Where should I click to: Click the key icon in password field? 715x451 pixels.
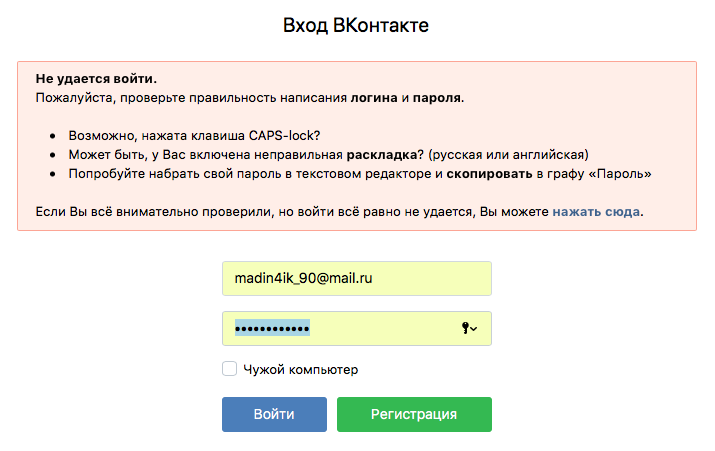(x=465, y=328)
